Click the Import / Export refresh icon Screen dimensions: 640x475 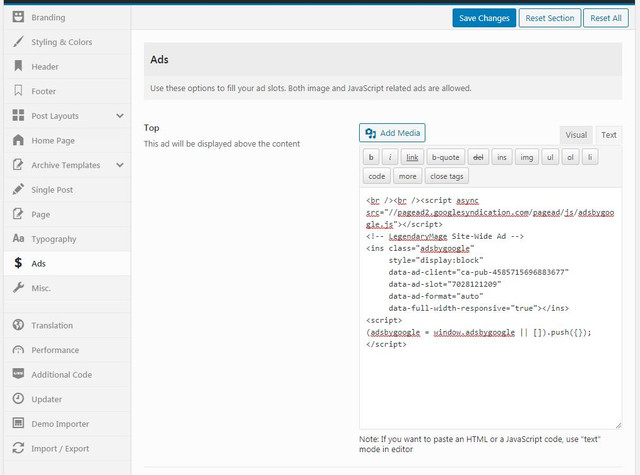coord(18,448)
